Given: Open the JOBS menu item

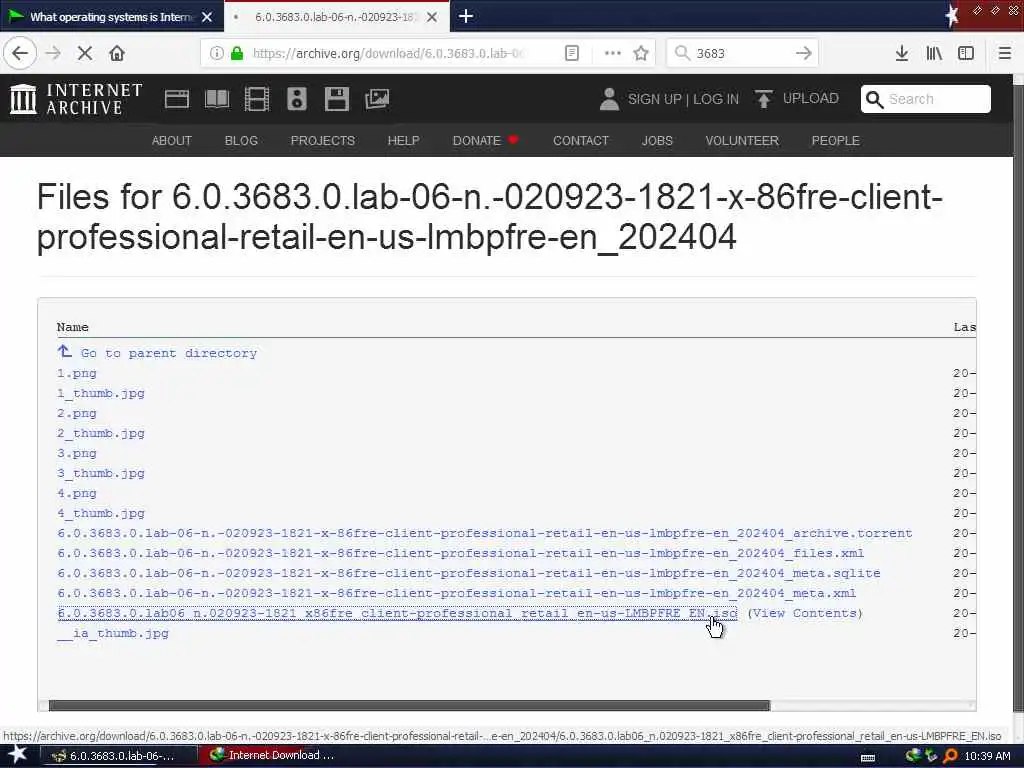Looking at the screenshot, I should click(x=657, y=140).
